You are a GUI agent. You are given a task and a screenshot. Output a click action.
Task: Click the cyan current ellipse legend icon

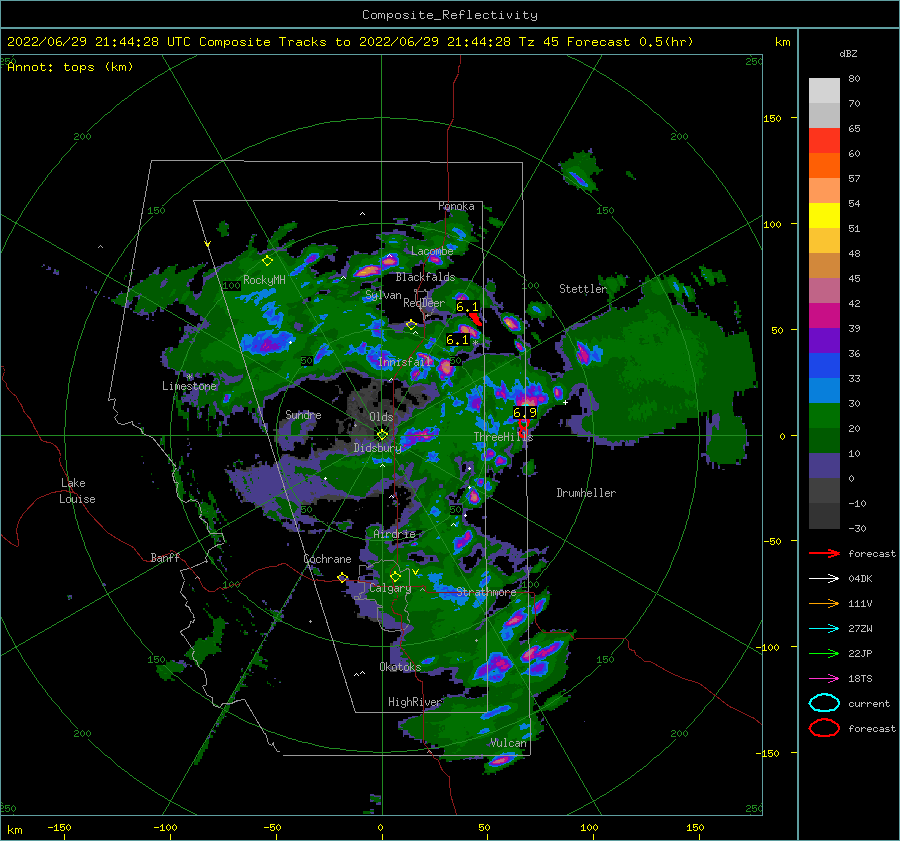coord(824,703)
